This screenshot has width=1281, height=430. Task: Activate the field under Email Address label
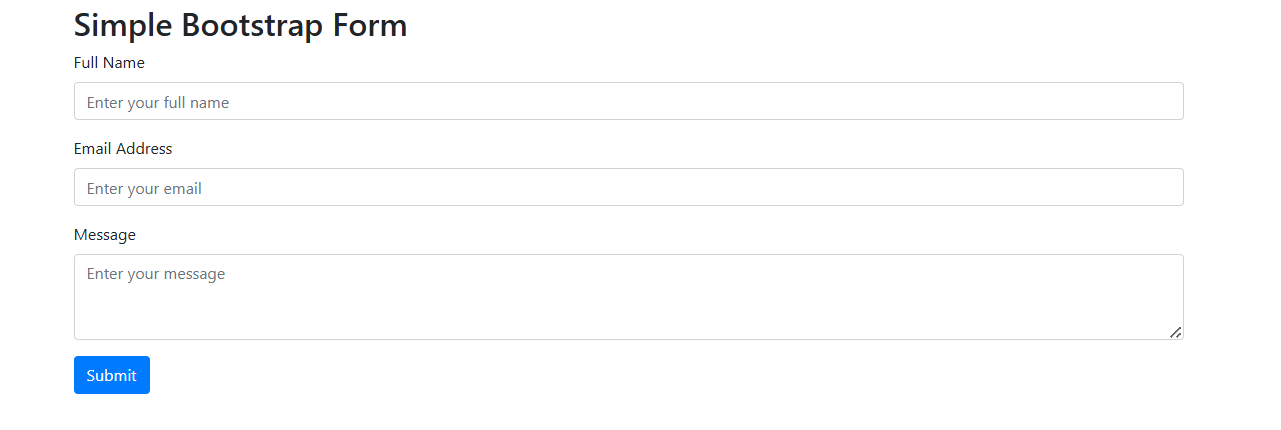pos(628,187)
